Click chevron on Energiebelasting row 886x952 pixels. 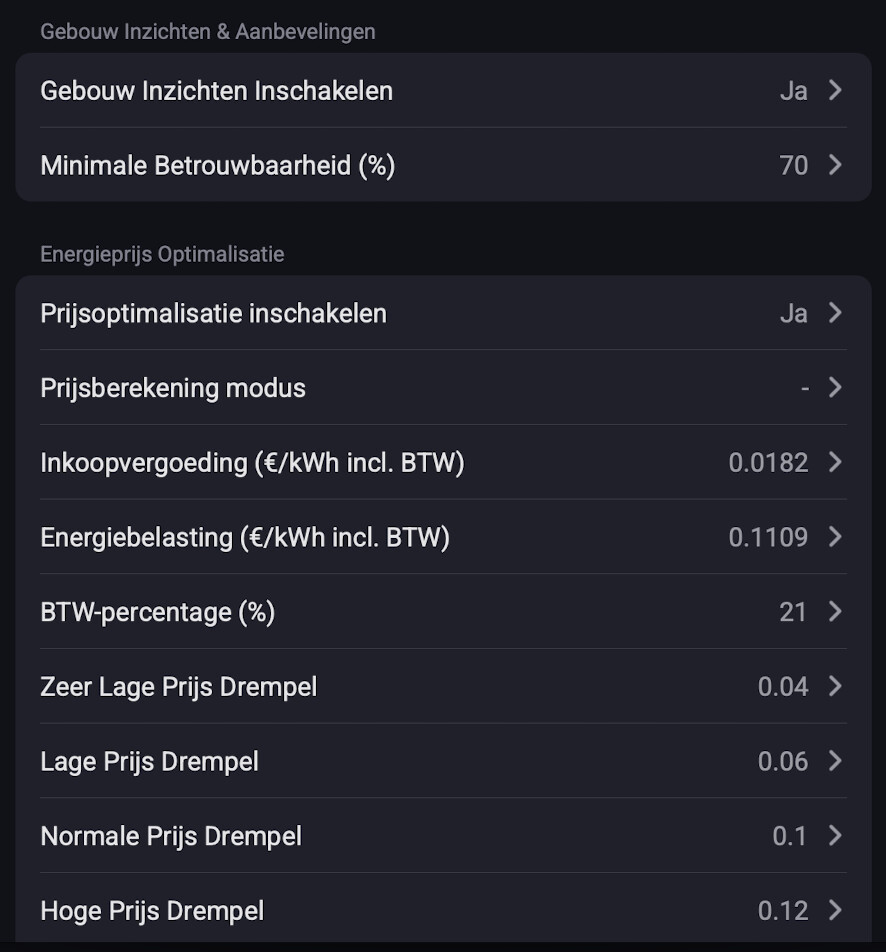pos(836,537)
